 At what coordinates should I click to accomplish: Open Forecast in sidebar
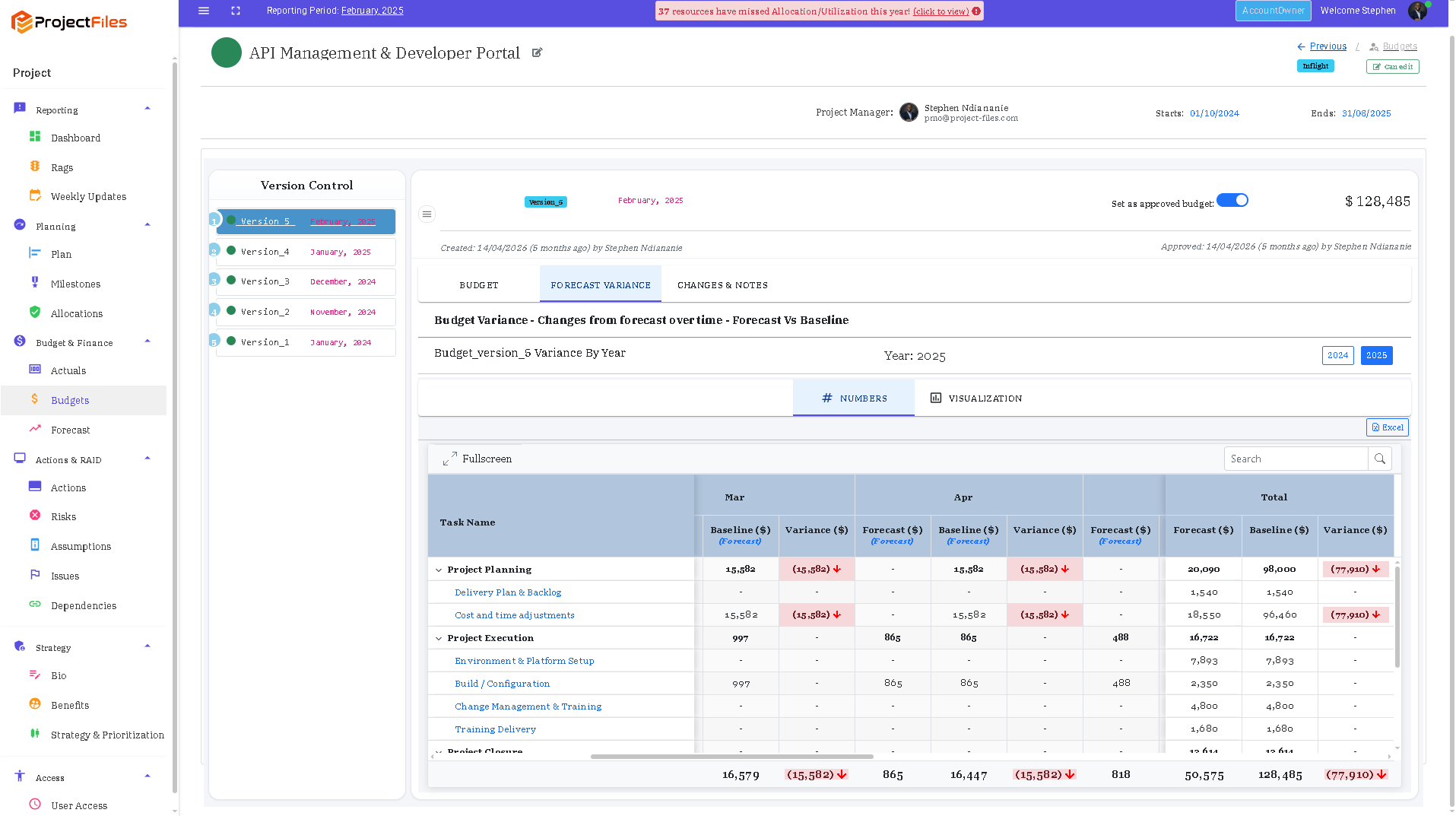pyautogui.click(x=70, y=430)
